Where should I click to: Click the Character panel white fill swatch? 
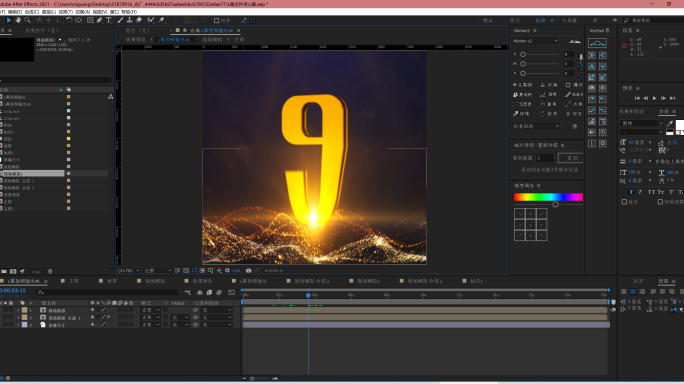click(679, 125)
